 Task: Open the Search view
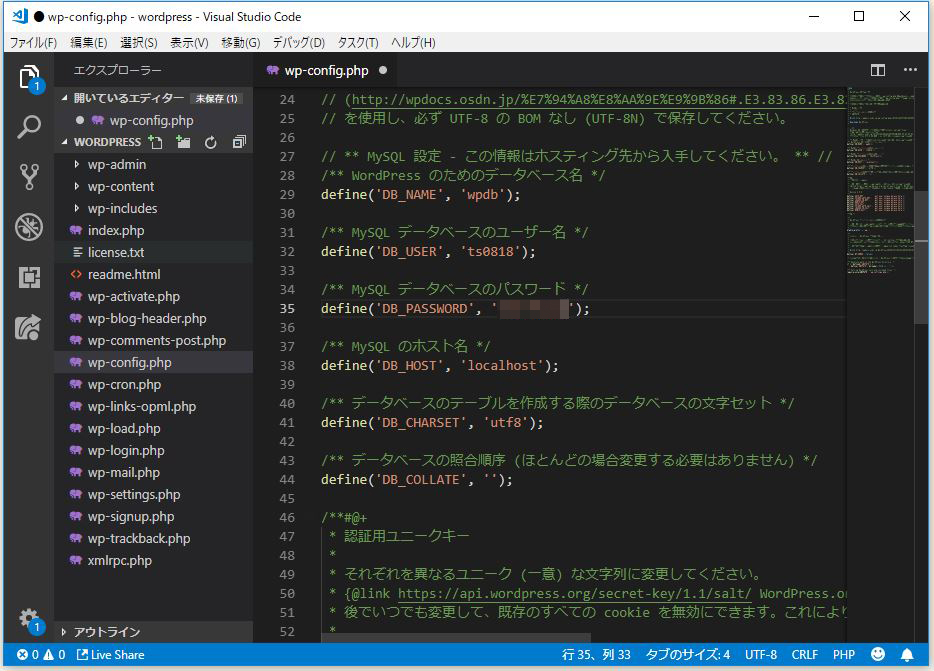coord(28,127)
